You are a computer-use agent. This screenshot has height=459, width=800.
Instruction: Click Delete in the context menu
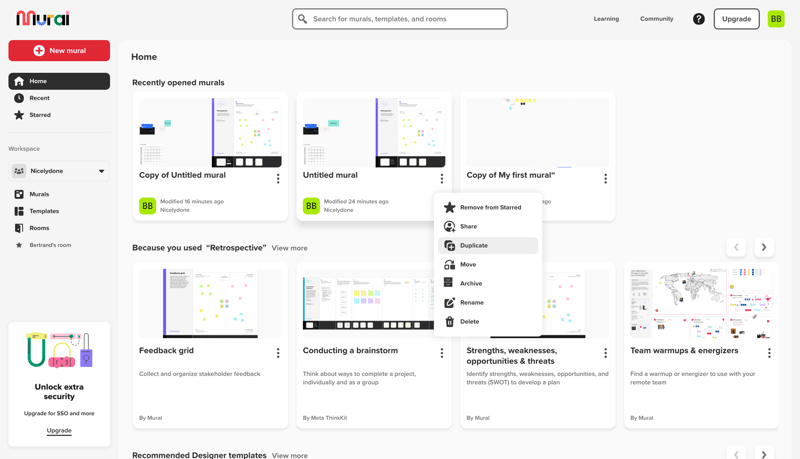469,321
